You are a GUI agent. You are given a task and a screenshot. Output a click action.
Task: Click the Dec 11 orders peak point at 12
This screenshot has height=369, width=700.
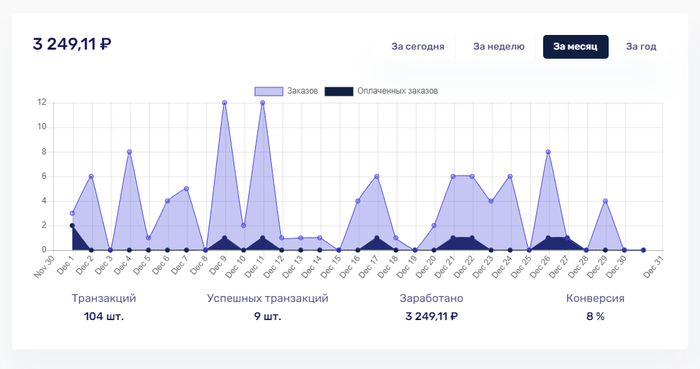(x=262, y=103)
